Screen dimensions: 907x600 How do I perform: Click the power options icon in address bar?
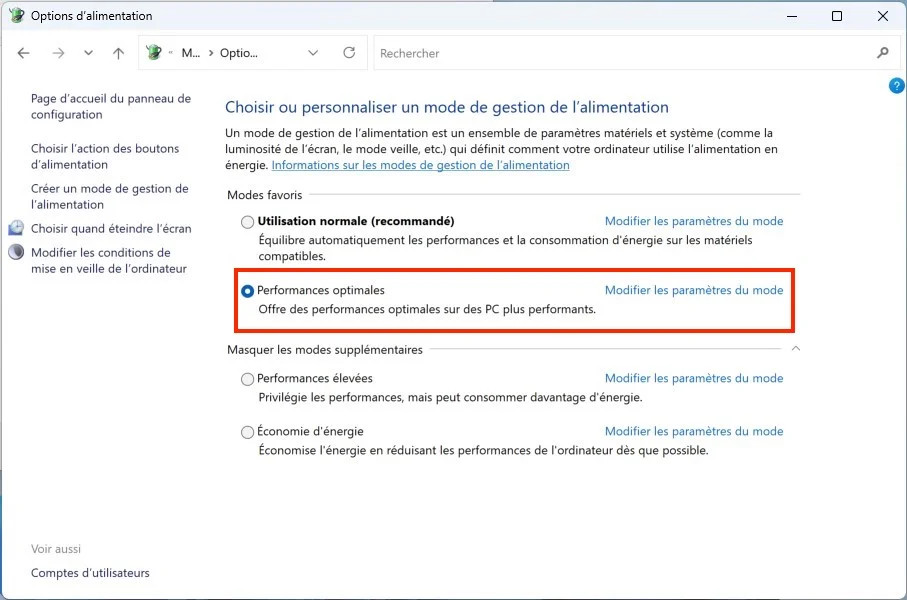point(154,53)
